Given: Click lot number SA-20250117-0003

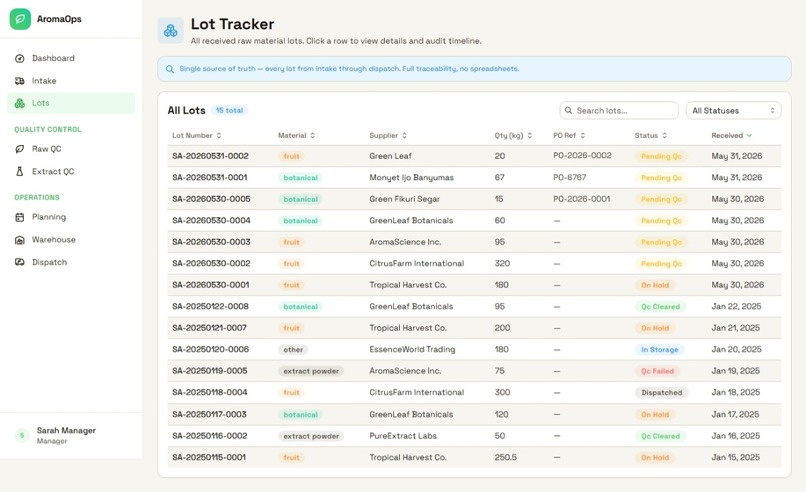Looking at the screenshot, I should (209, 414).
